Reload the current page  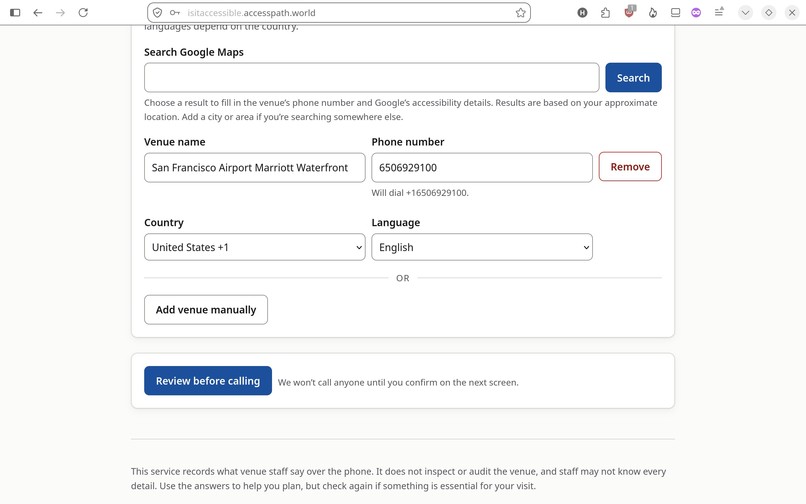click(83, 13)
